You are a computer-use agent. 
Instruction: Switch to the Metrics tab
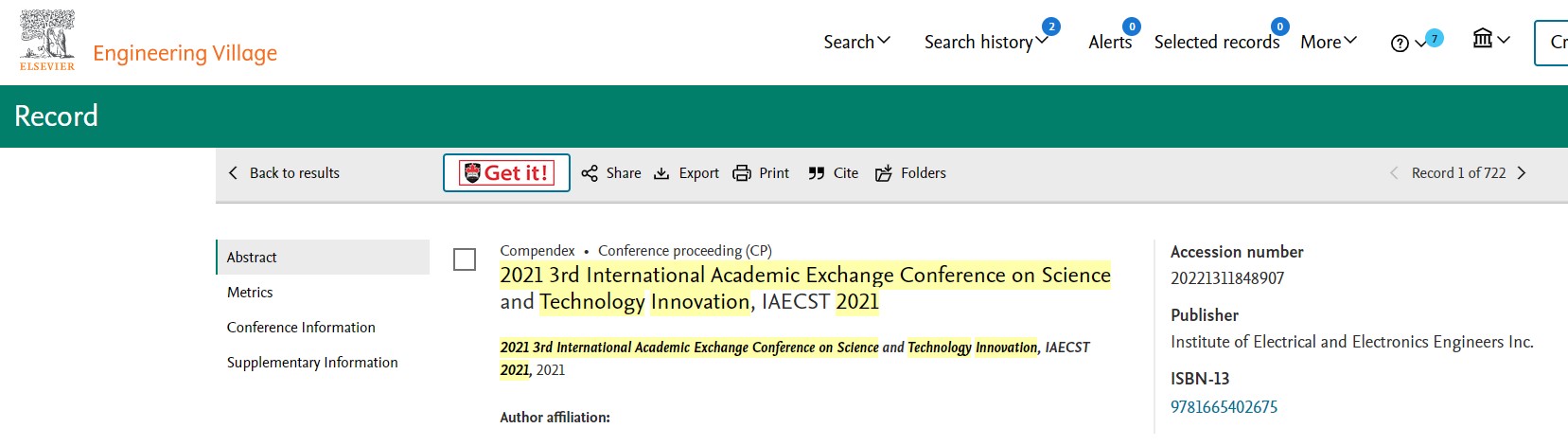250,292
